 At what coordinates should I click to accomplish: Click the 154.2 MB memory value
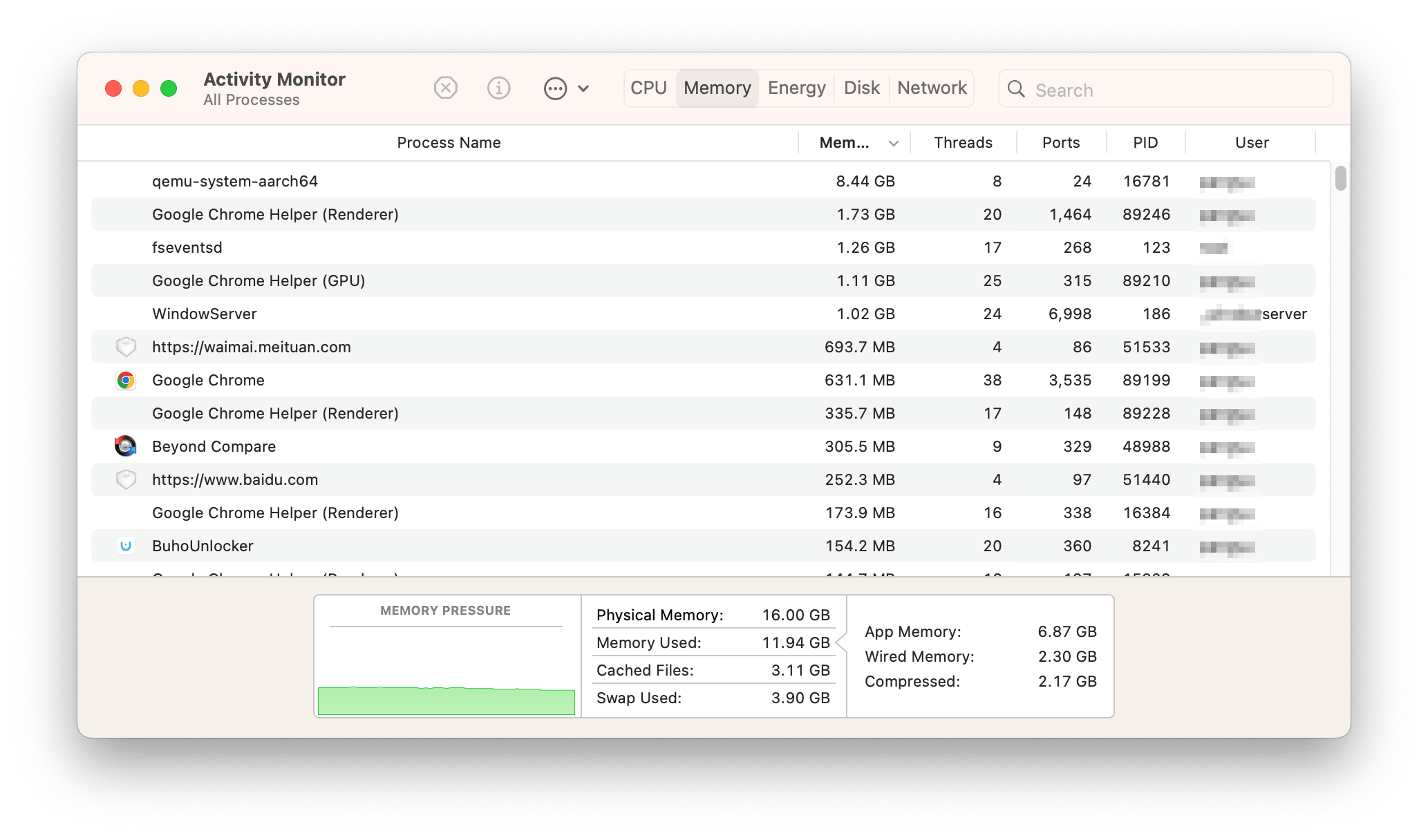click(860, 546)
